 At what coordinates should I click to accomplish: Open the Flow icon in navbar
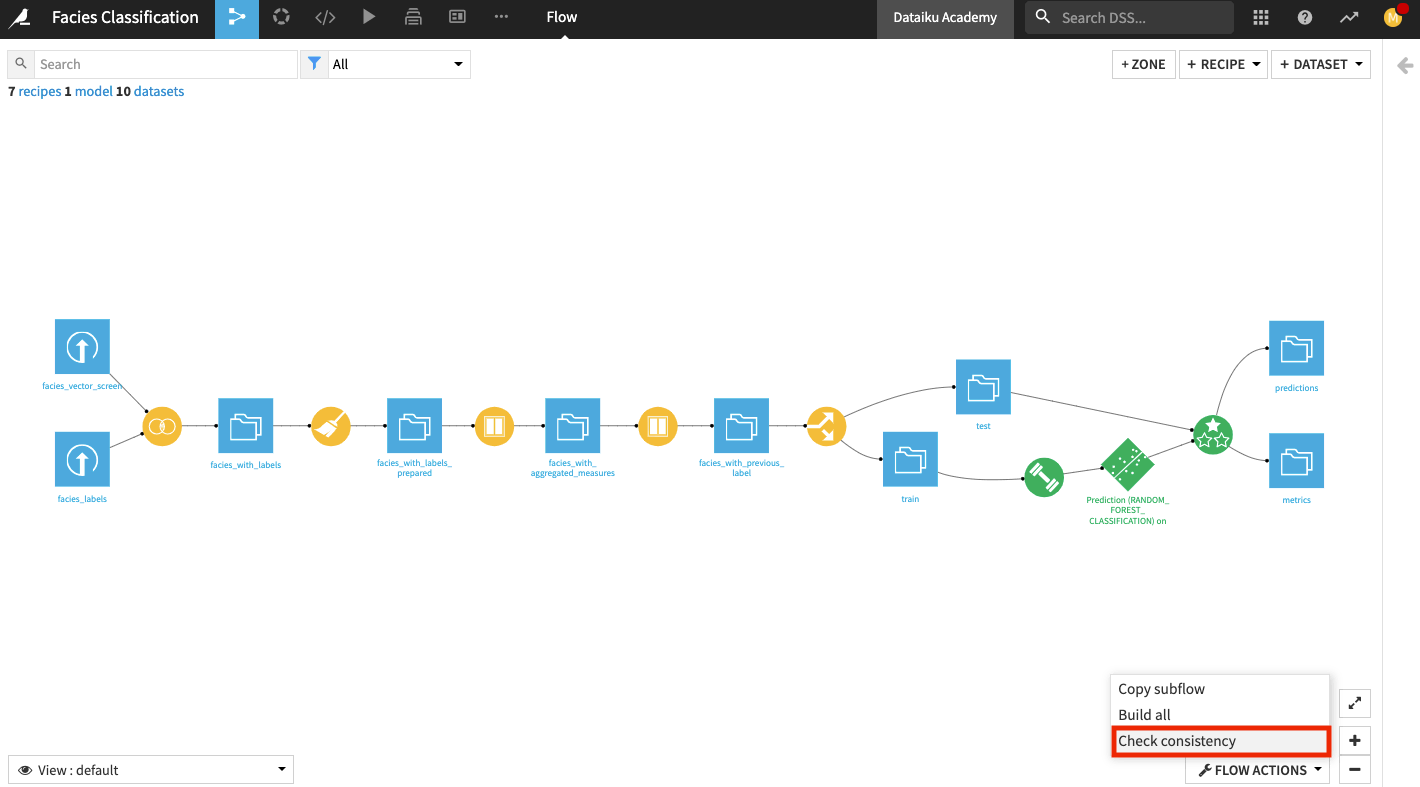click(x=237, y=17)
